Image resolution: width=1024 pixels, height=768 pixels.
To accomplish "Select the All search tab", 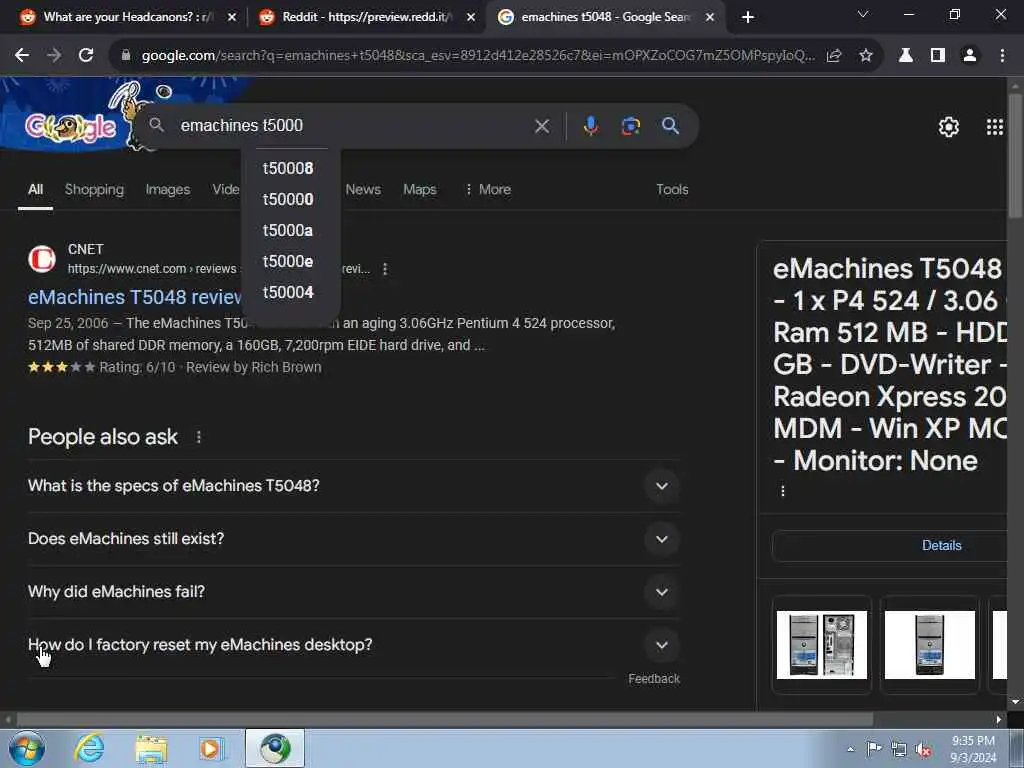I will click(35, 189).
